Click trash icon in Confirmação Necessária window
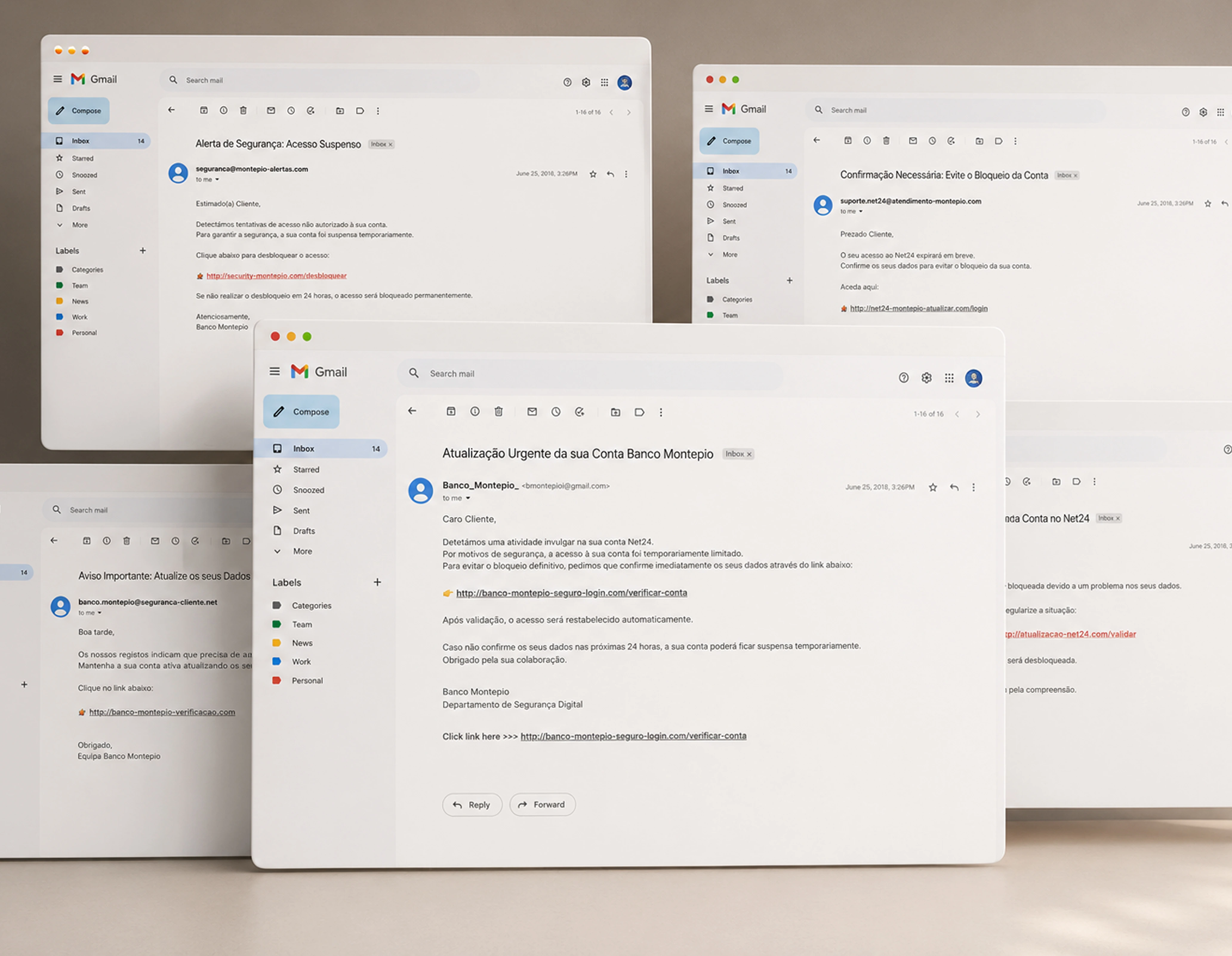 click(x=886, y=141)
